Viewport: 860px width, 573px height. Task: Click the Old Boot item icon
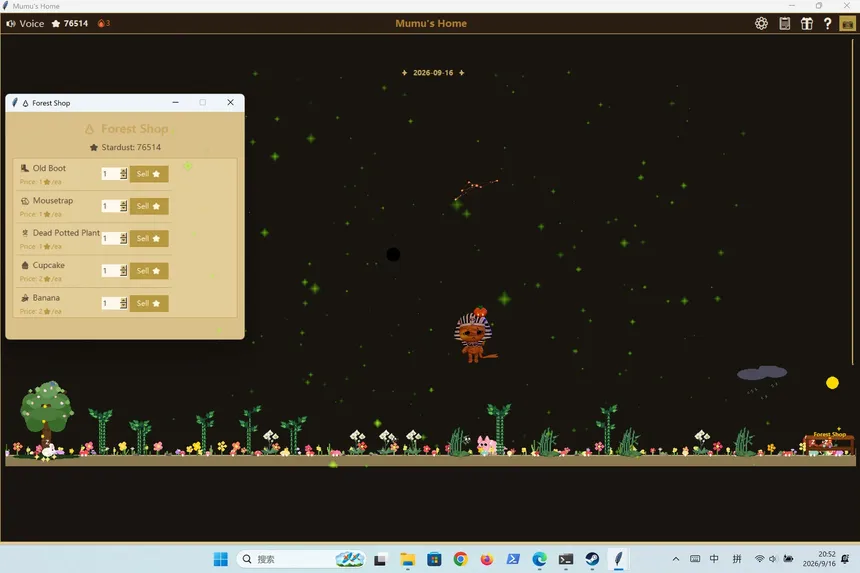coord(25,168)
